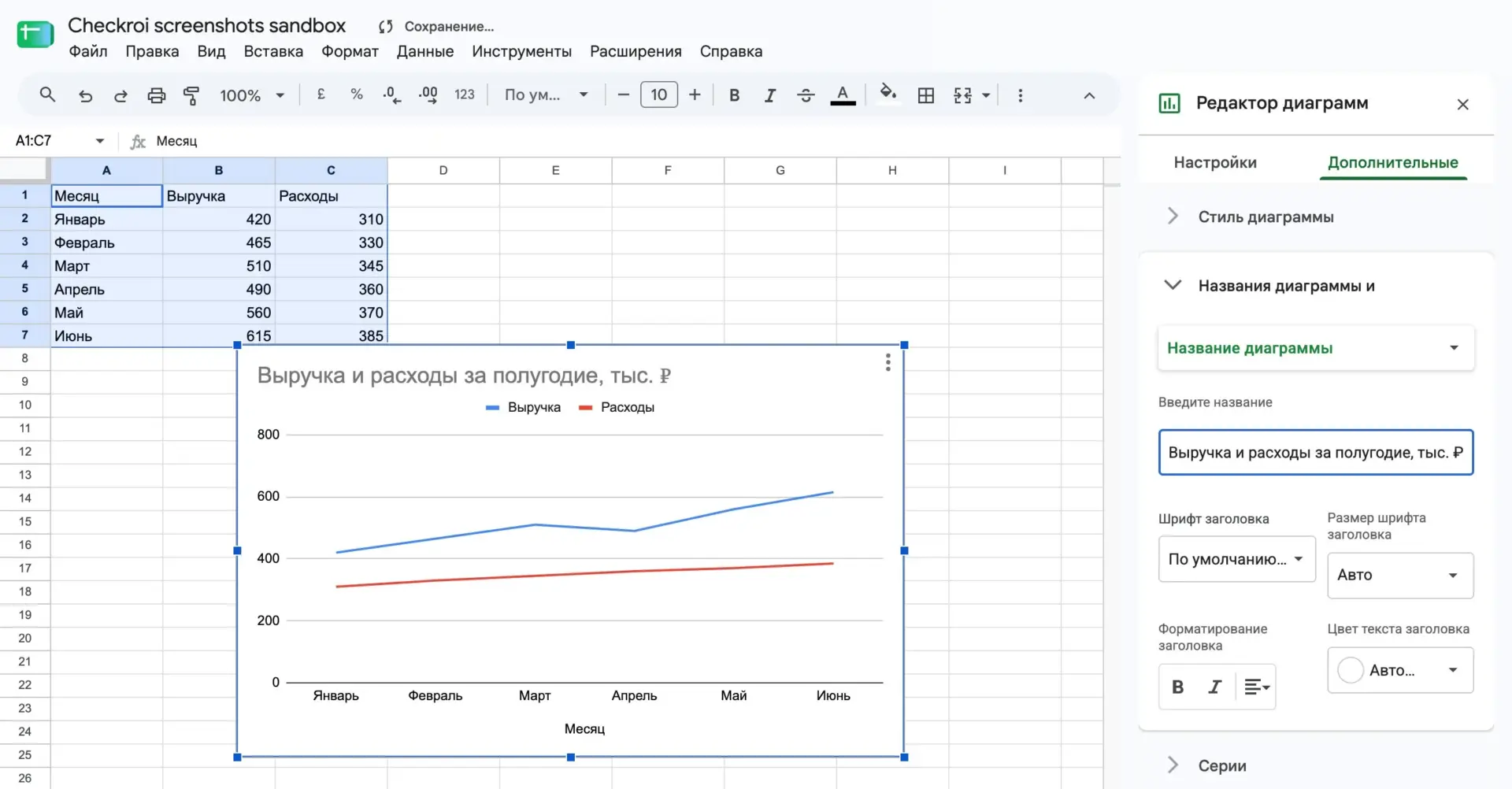
Task: Open the Вставка menu
Action: [273, 51]
